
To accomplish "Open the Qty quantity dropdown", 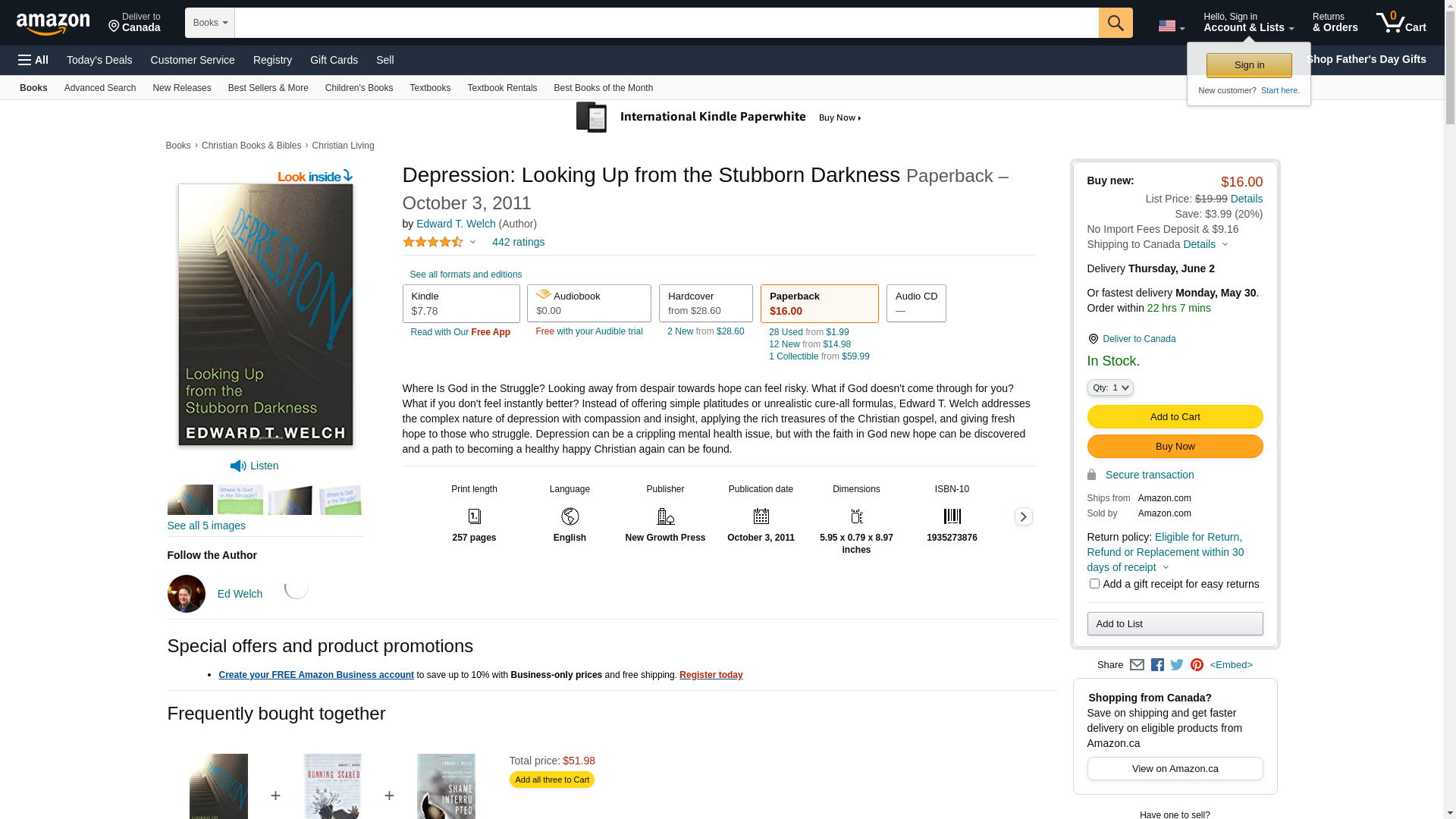I will pyautogui.click(x=1110, y=388).
